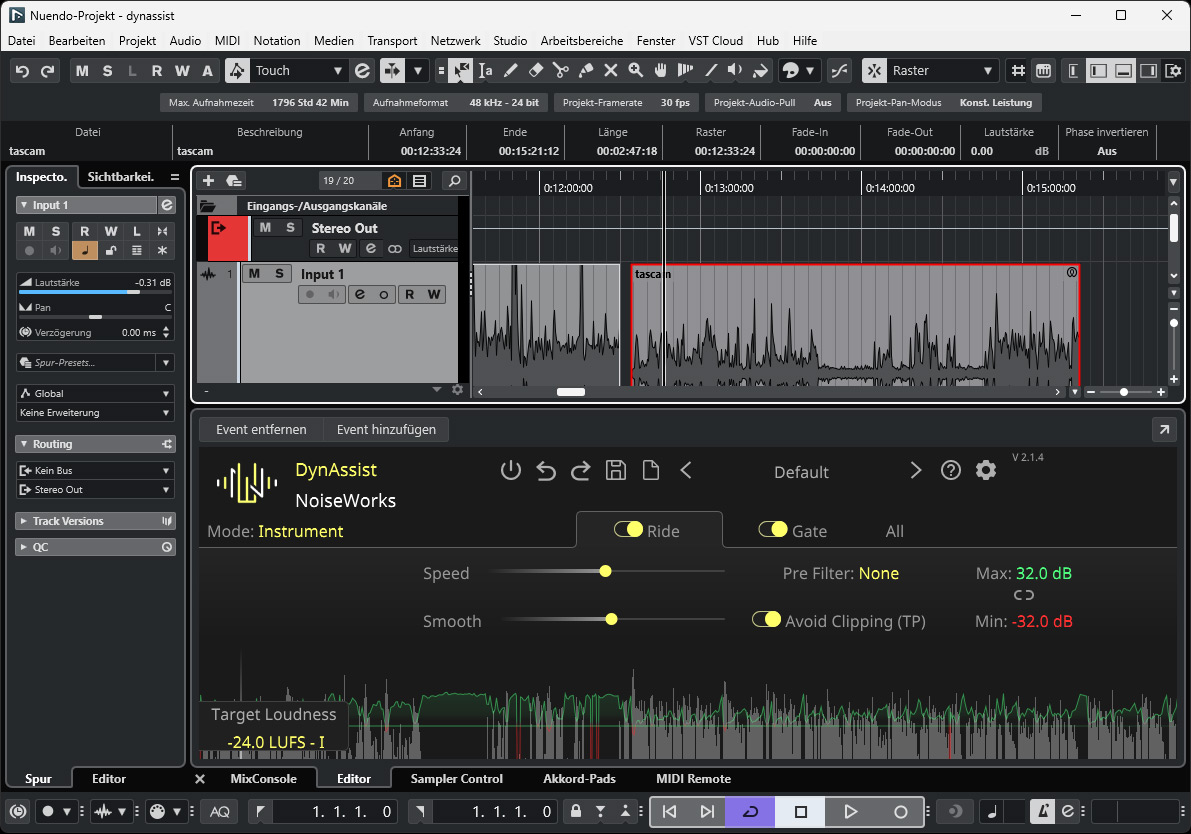Screen dimensions: 1191x834
Task: Pick the Eraser tool in toolbar
Action: coord(535,71)
